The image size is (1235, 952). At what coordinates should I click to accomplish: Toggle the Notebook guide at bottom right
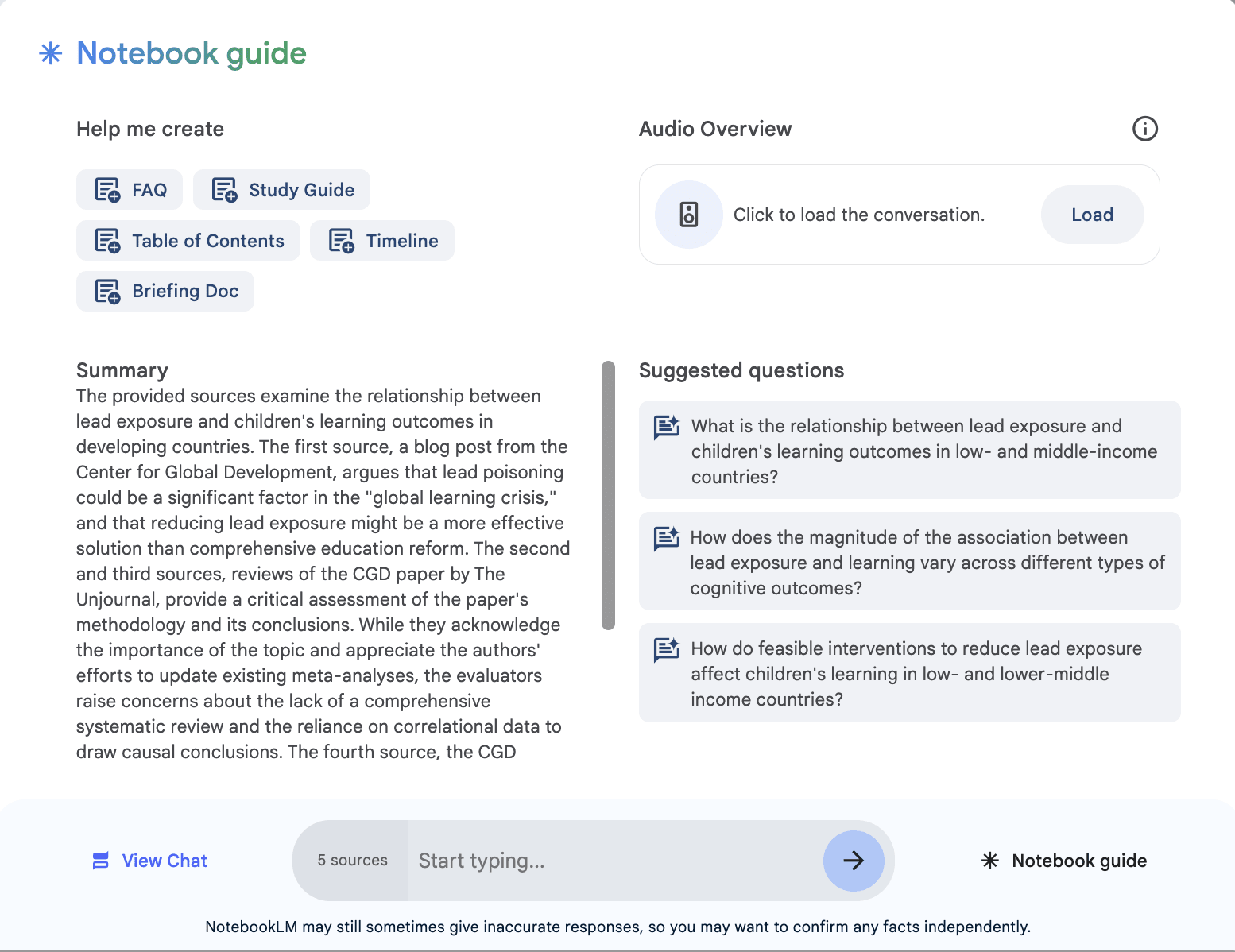1064,861
